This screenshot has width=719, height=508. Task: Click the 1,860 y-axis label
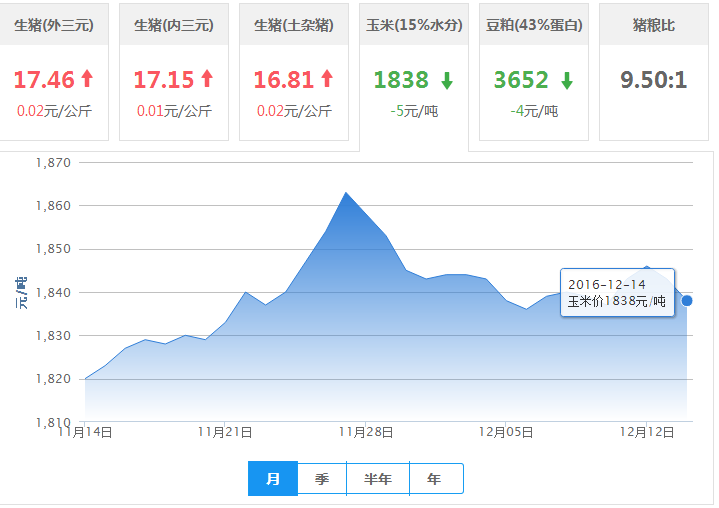(x=53, y=206)
